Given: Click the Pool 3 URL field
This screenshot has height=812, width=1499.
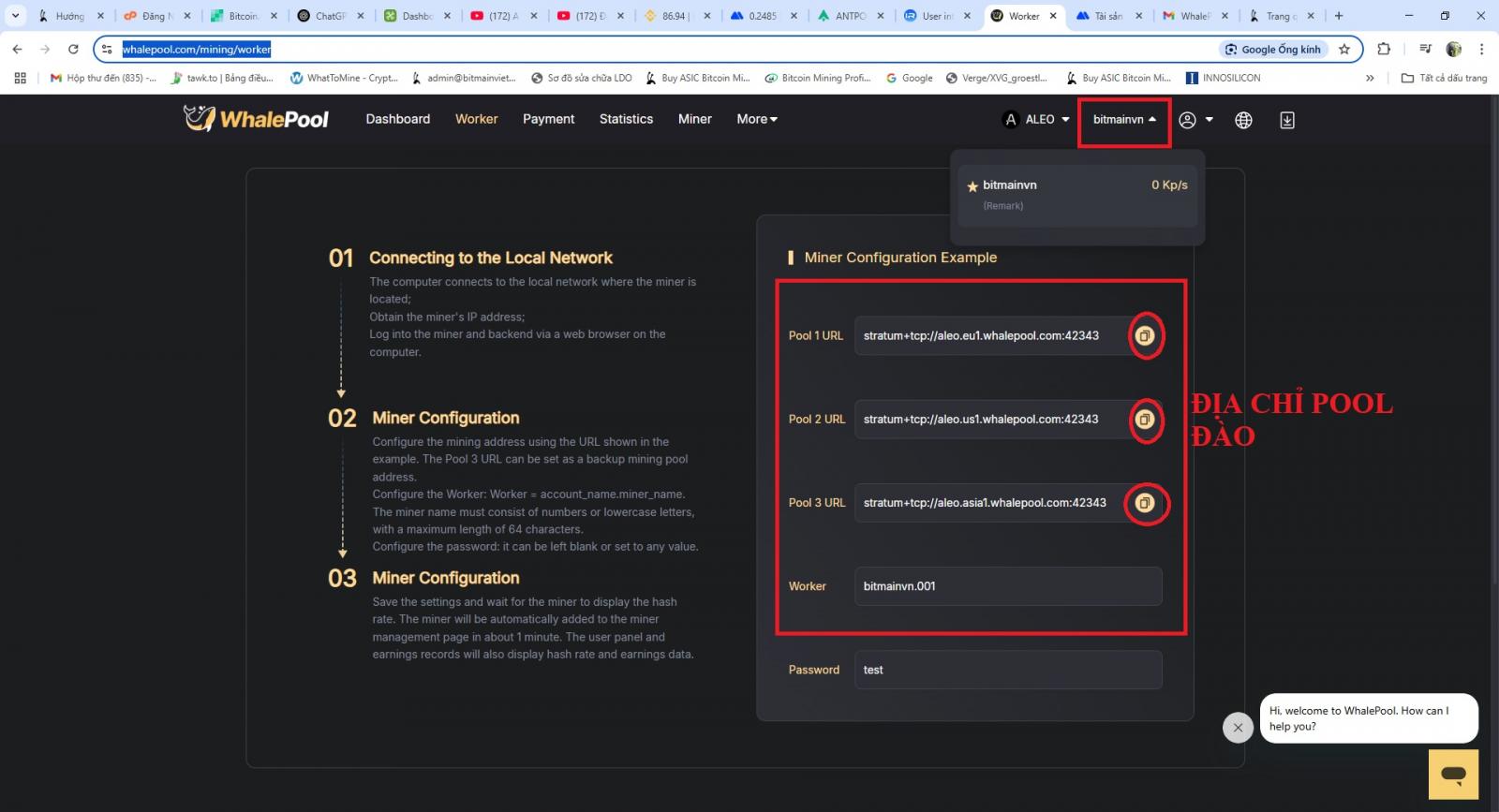Looking at the screenshot, I should [1008, 503].
